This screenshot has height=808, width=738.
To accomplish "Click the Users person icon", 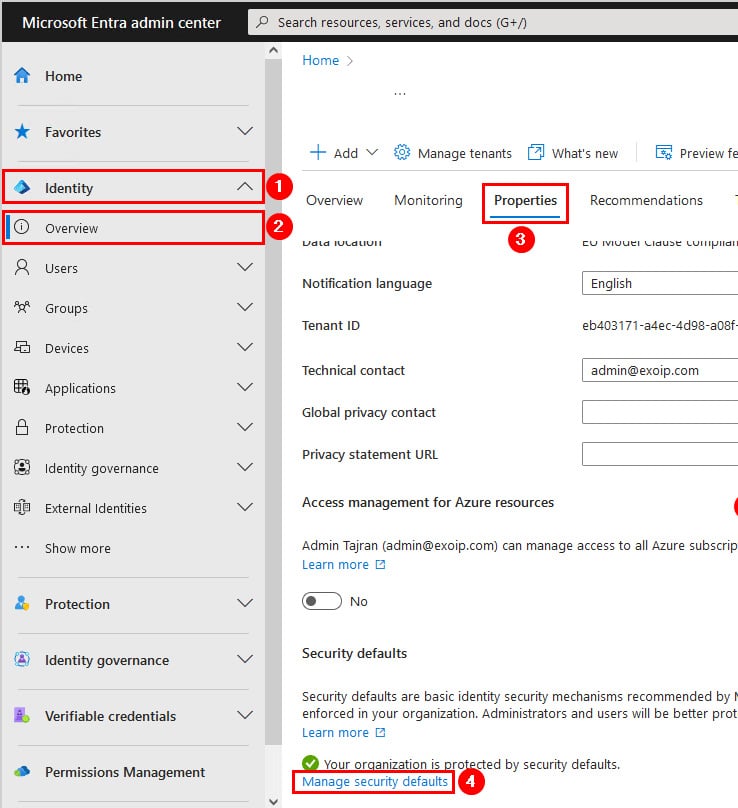I will [x=22, y=267].
